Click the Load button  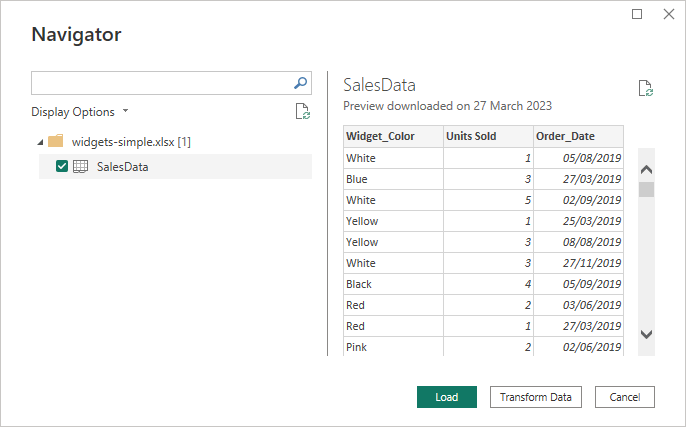tap(446, 397)
